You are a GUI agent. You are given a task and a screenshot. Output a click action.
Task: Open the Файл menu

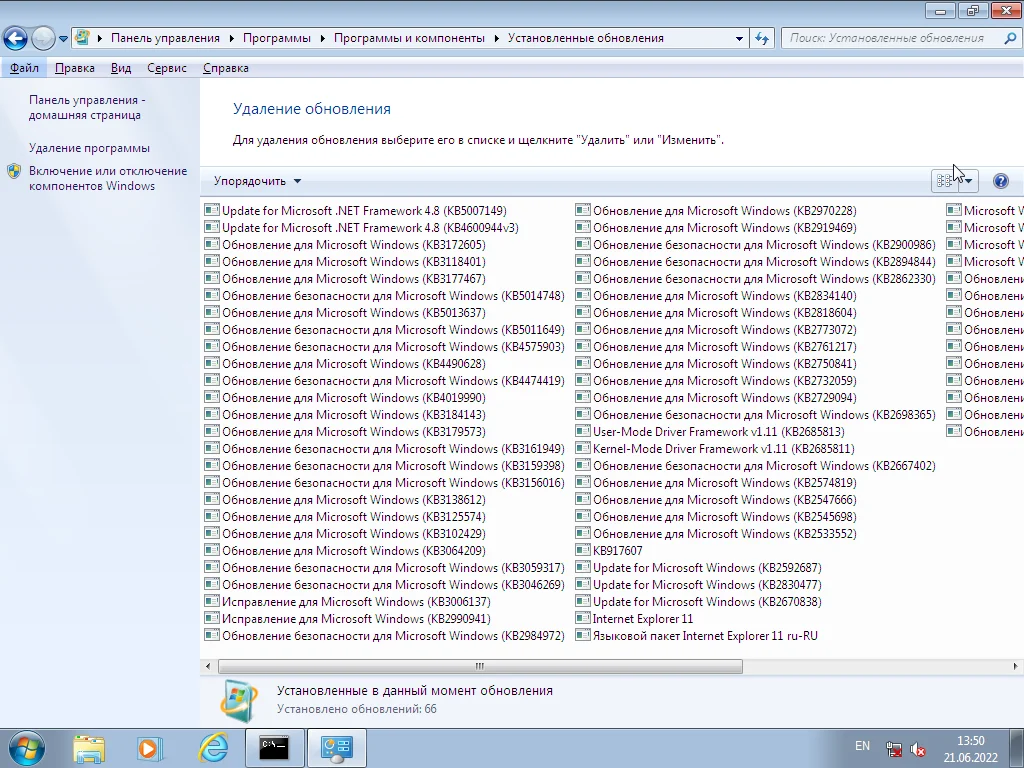click(24, 68)
